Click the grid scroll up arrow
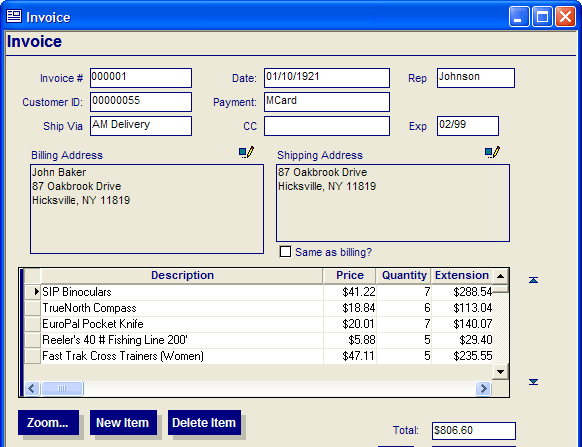582x447 pixels. pos(500,276)
